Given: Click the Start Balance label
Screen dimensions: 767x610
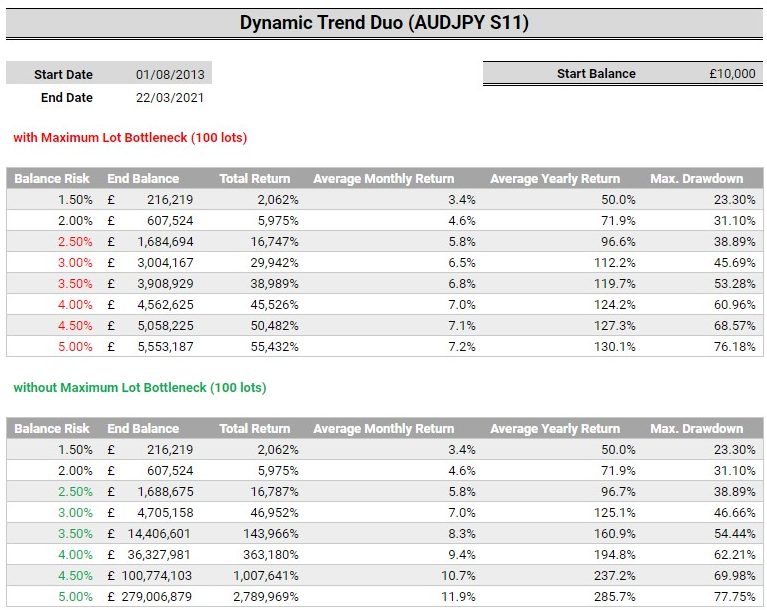Looking at the screenshot, I should (596, 73).
